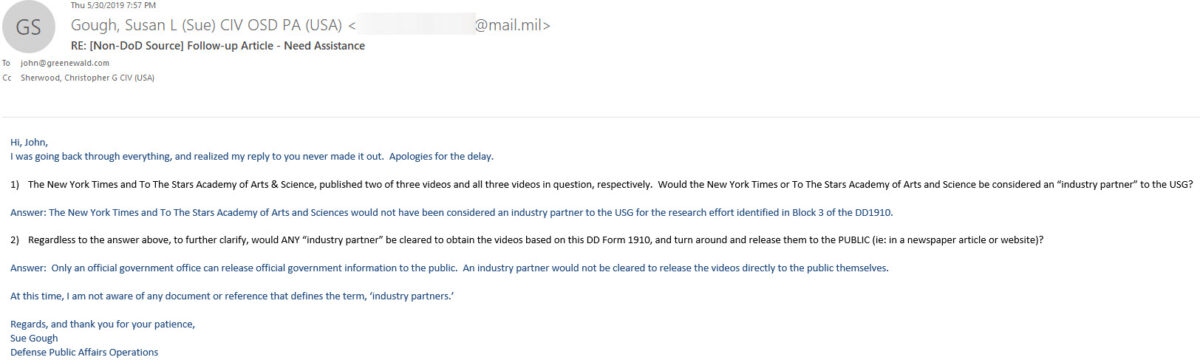
Task: Click the 'Hi, John,' greeting line
Action: point(29,142)
